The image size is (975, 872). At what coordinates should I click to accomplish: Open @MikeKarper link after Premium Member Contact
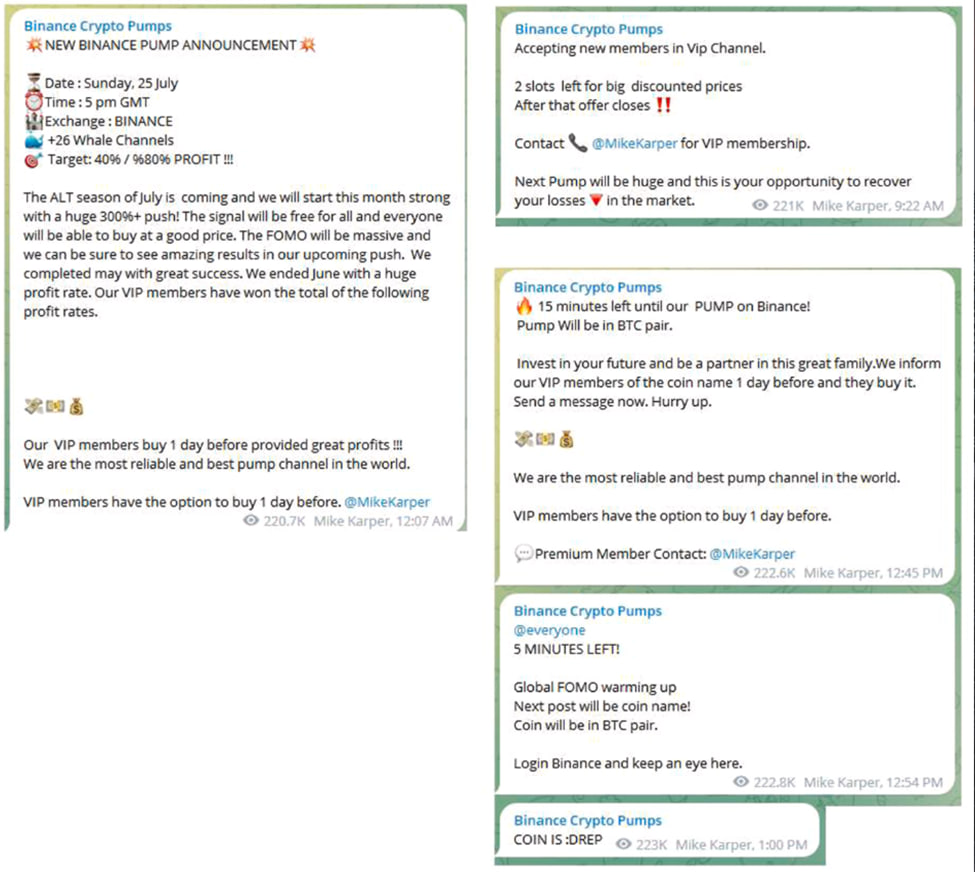[752, 553]
